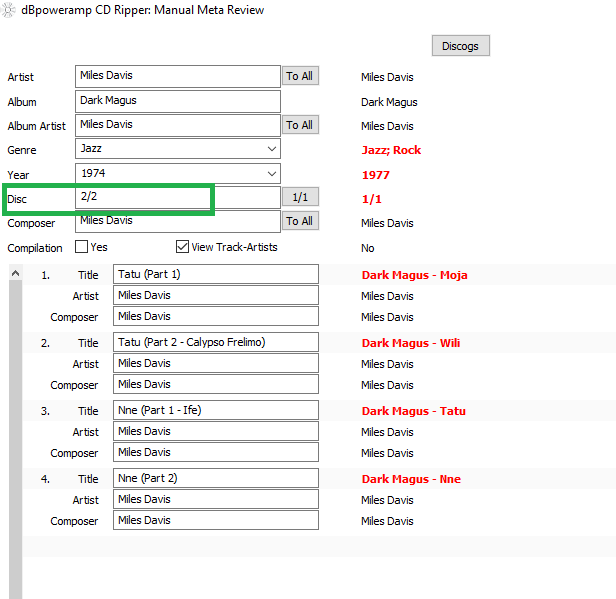Select suggested genre Jazz; Rock
The height and width of the screenshot is (599, 616).
pos(391,150)
